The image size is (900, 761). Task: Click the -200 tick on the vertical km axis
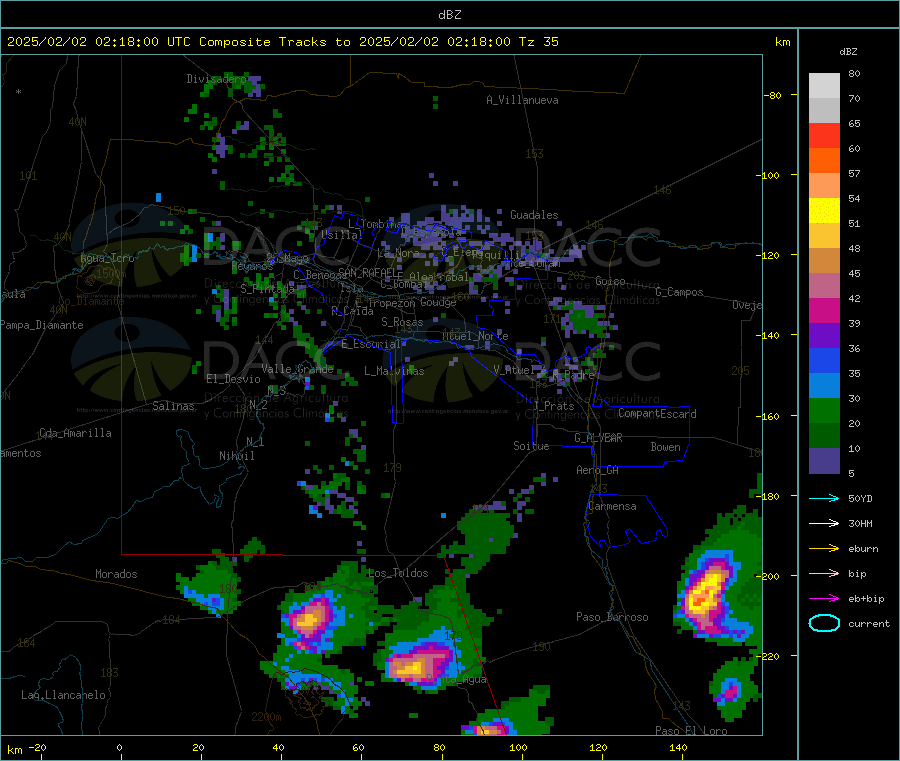coord(770,576)
